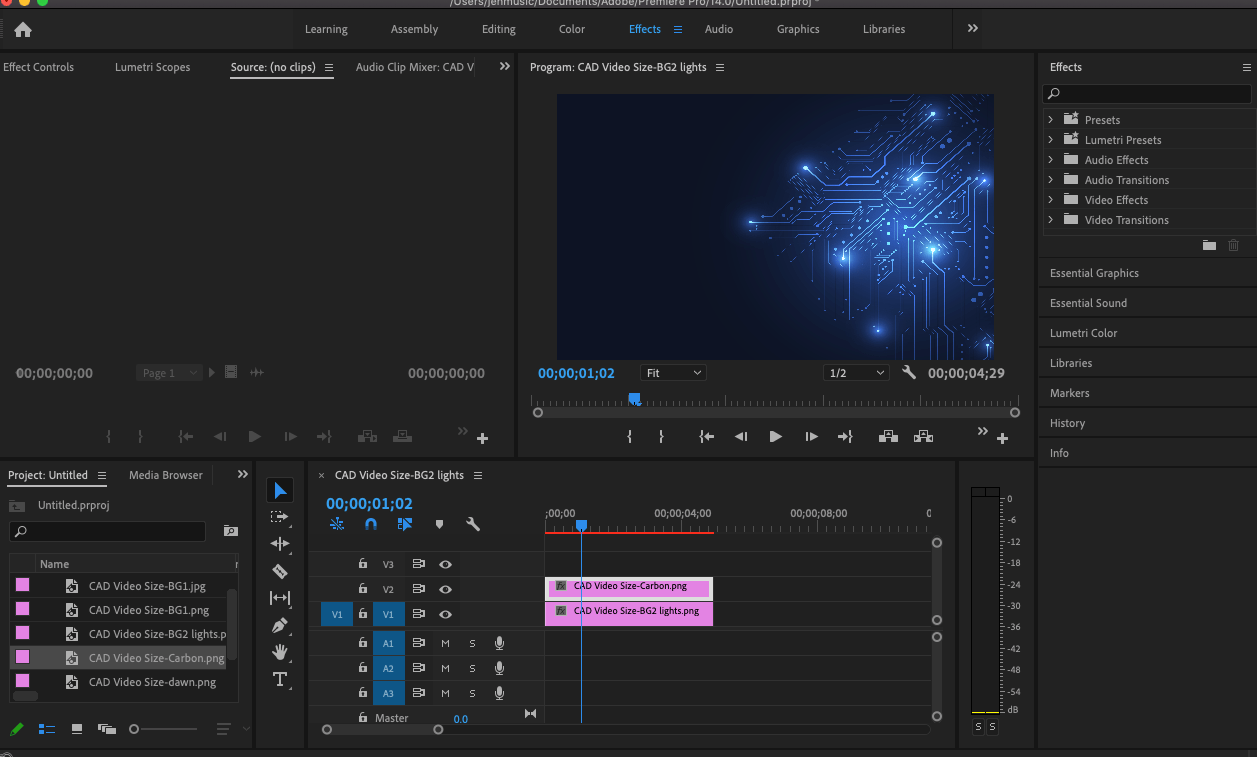Open the Lumetri Color panel
1257x757 pixels.
coord(1083,333)
